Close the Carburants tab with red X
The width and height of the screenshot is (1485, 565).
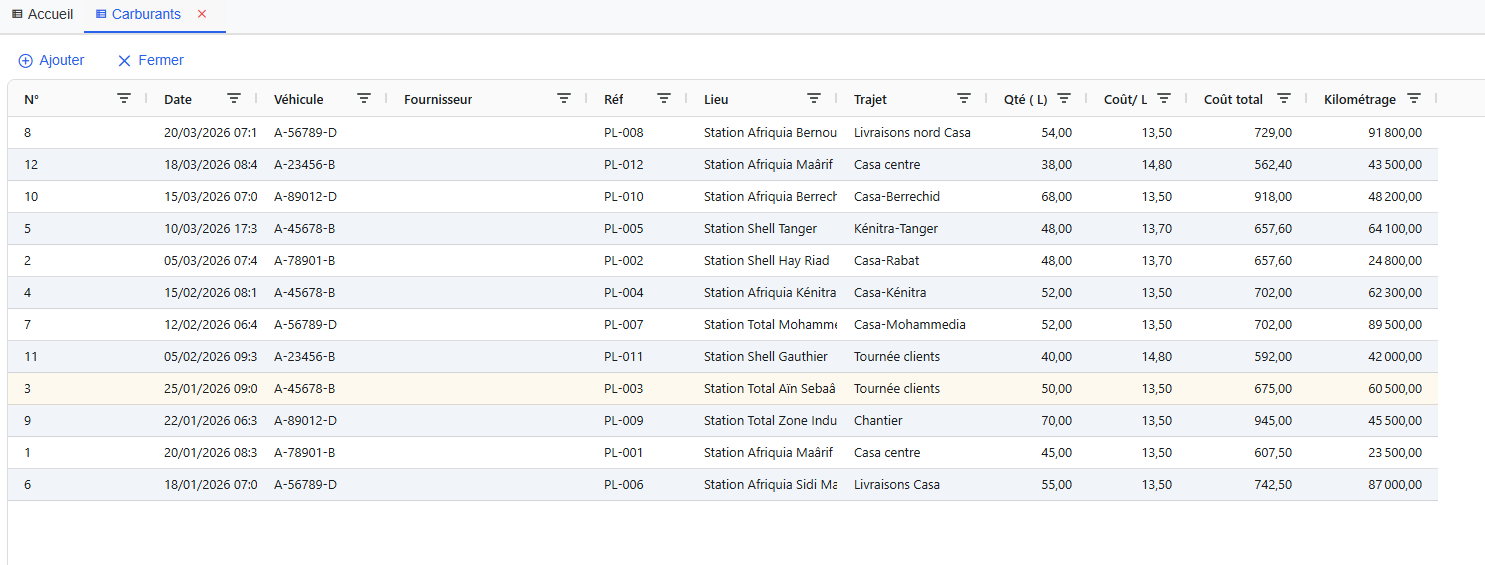coord(202,14)
